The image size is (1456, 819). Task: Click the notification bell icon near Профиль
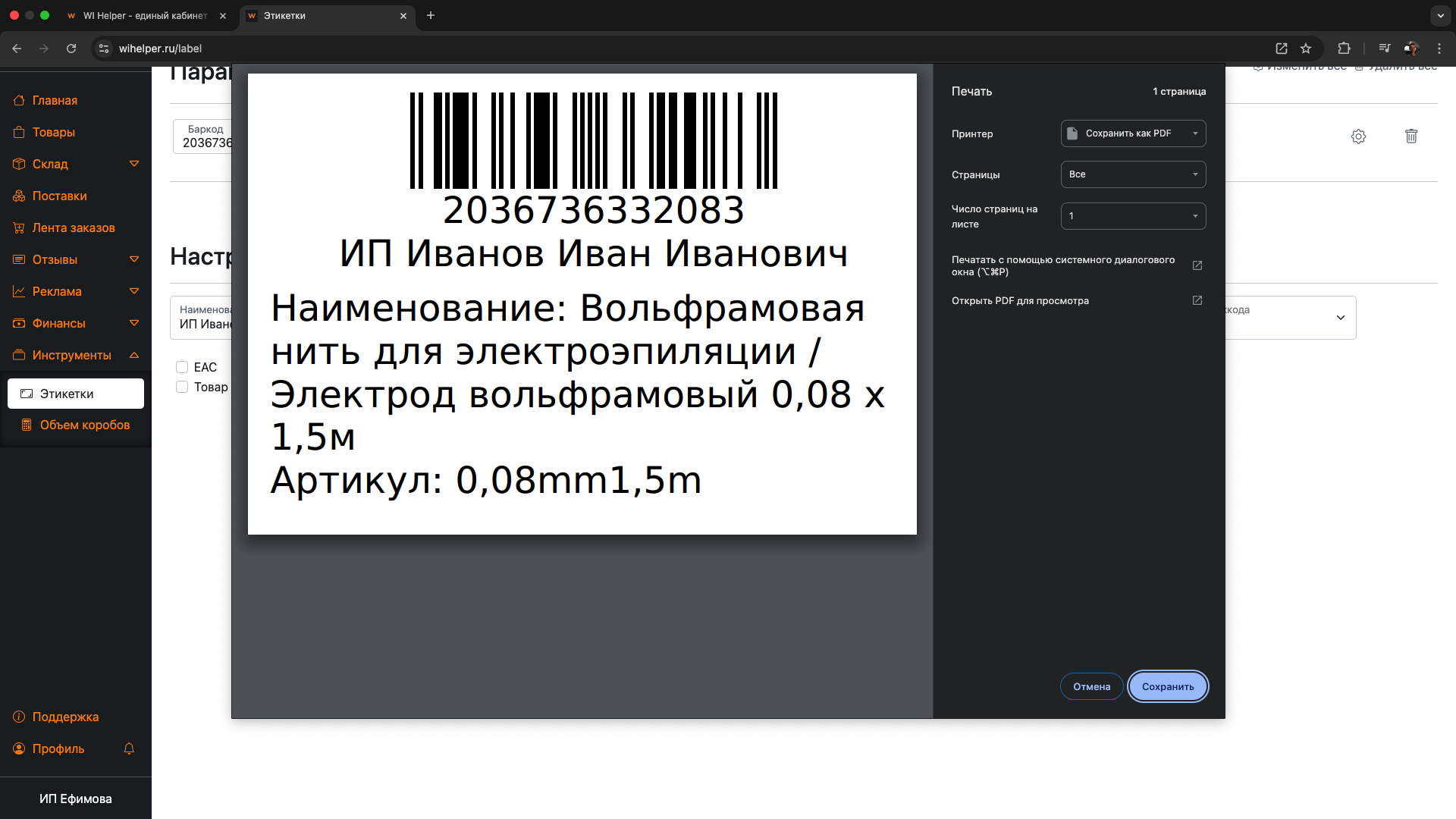click(129, 748)
